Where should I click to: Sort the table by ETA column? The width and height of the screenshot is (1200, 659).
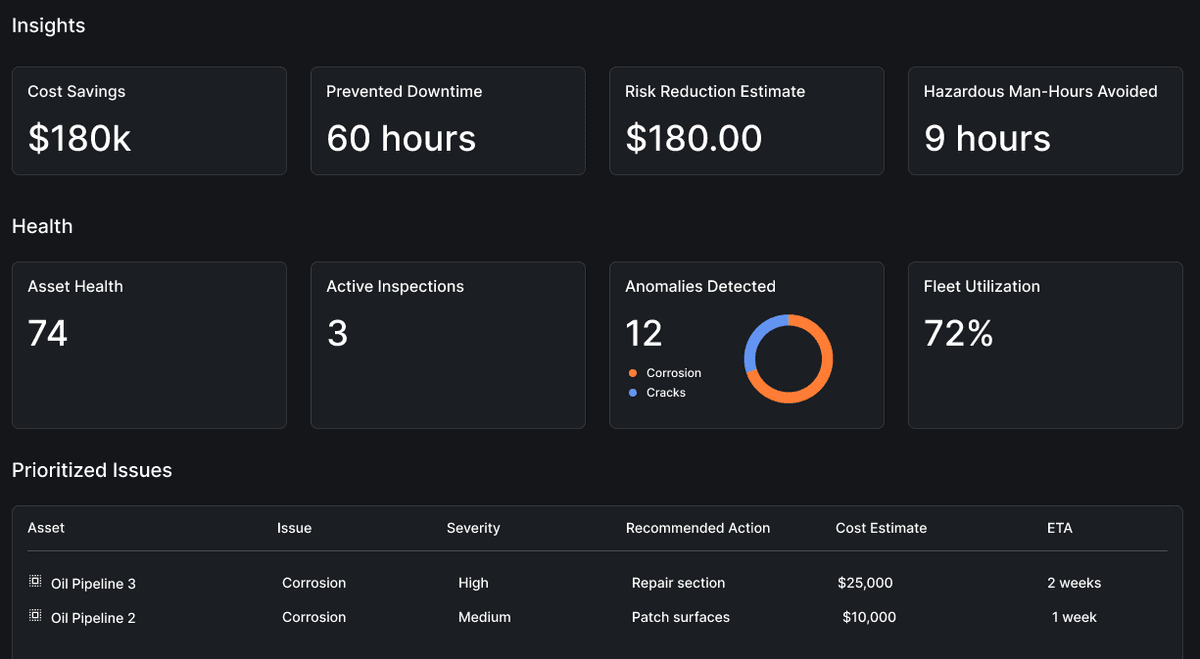[x=1059, y=527]
